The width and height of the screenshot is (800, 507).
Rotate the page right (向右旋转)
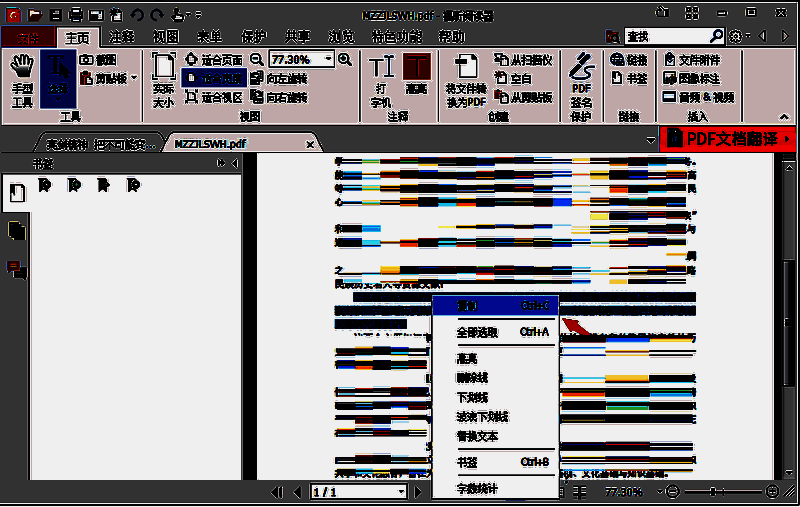point(279,97)
